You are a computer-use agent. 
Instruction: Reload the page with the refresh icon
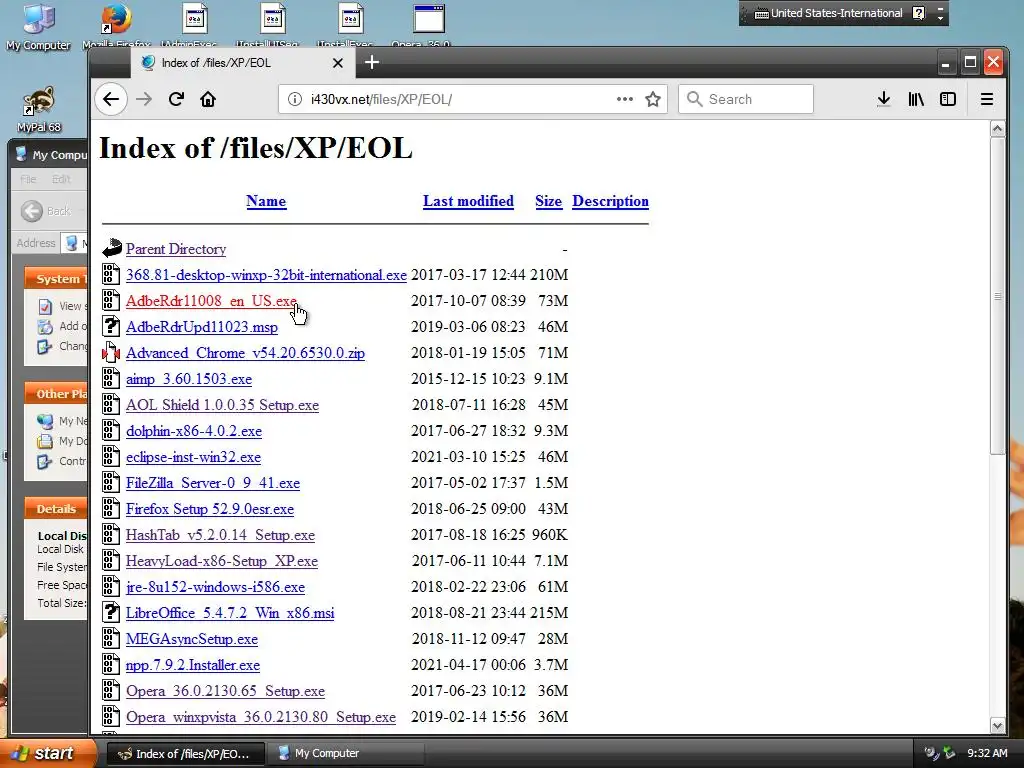[x=176, y=99]
